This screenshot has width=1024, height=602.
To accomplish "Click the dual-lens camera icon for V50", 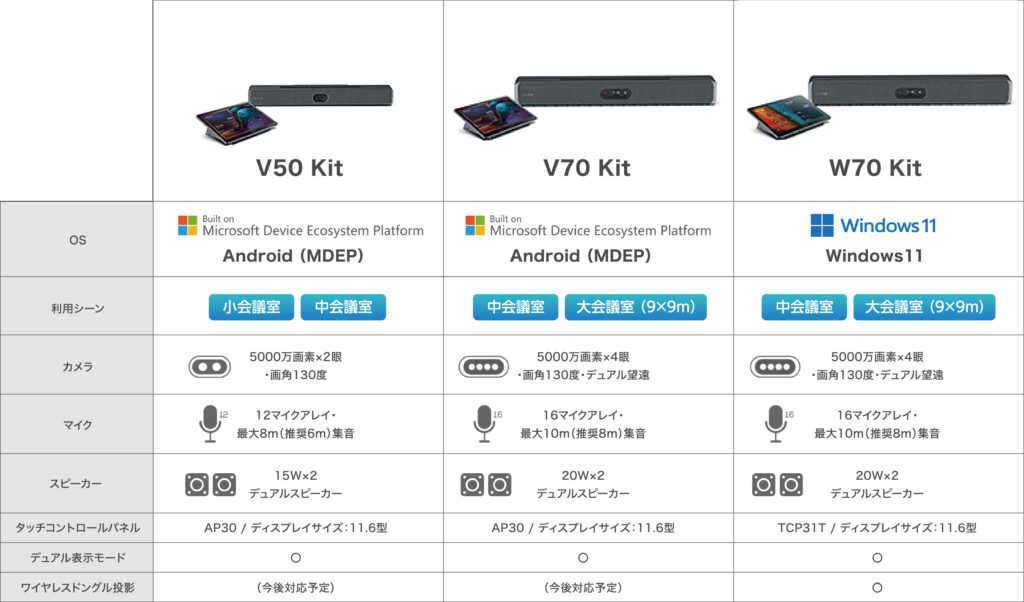I will (210, 367).
